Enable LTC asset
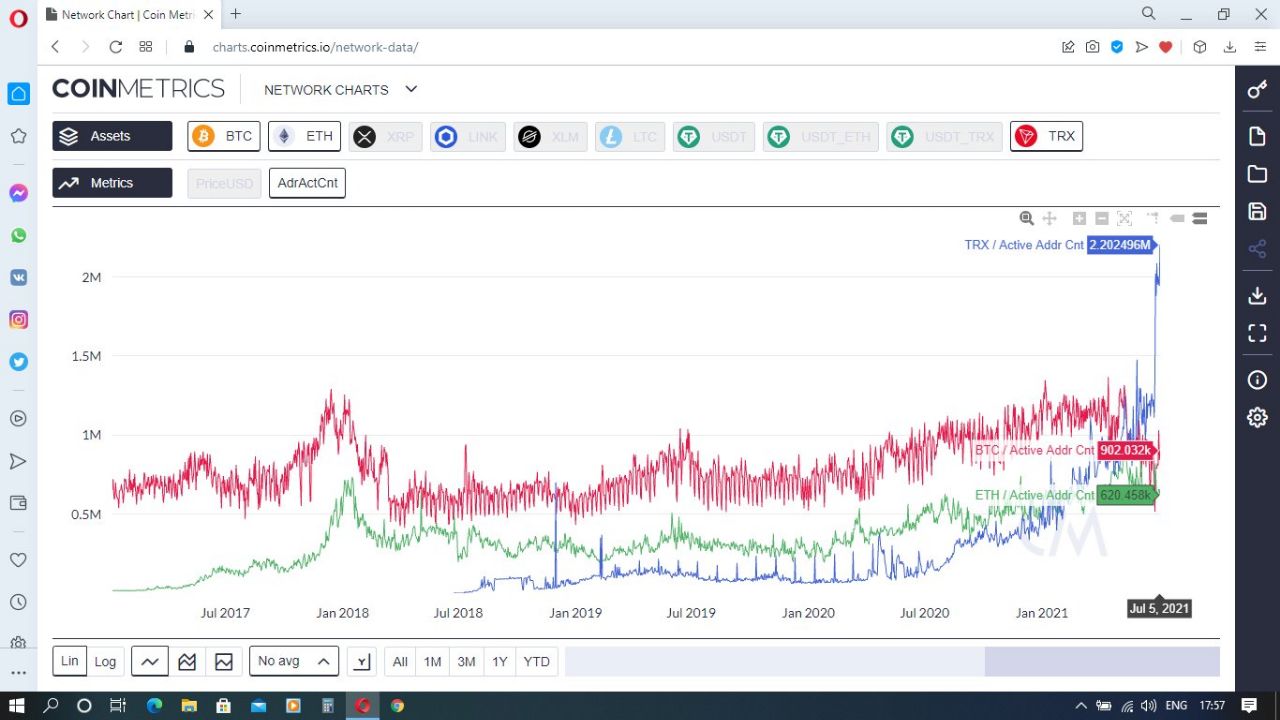The height and width of the screenshot is (720, 1280). coord(631,137)
